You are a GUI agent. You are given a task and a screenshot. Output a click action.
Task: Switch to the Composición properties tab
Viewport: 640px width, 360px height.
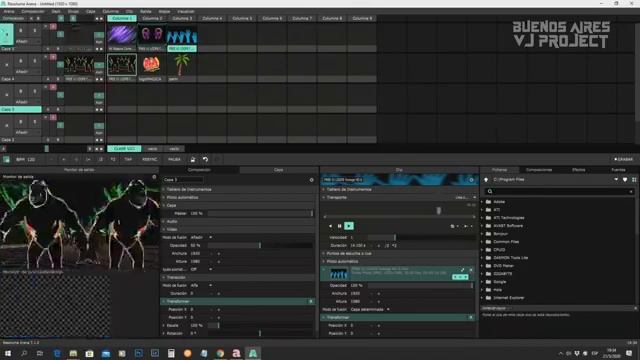[x=199, y=170]
